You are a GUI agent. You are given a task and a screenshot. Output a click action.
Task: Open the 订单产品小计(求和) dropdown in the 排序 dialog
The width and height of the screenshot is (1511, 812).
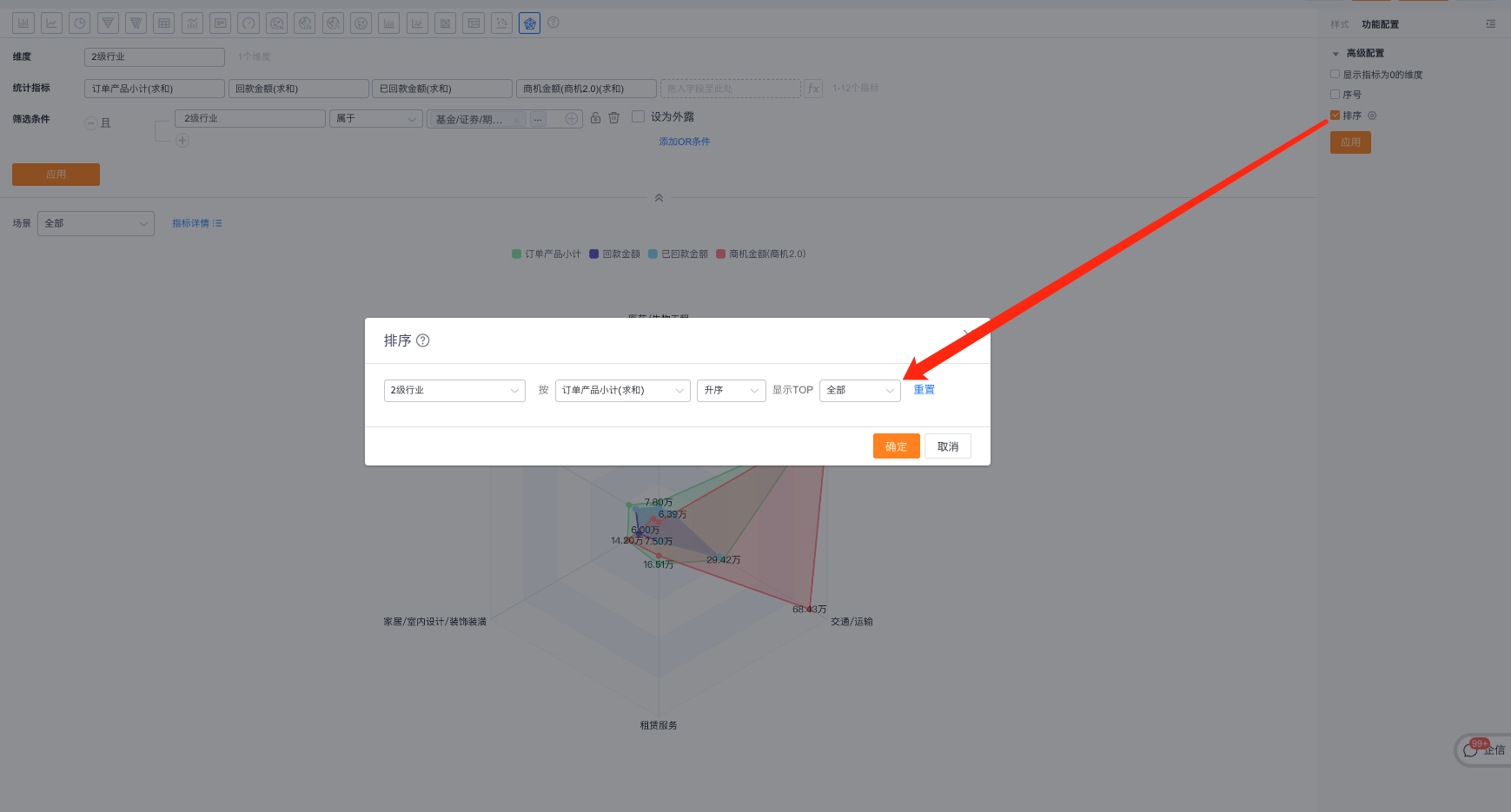coord(623,391)
